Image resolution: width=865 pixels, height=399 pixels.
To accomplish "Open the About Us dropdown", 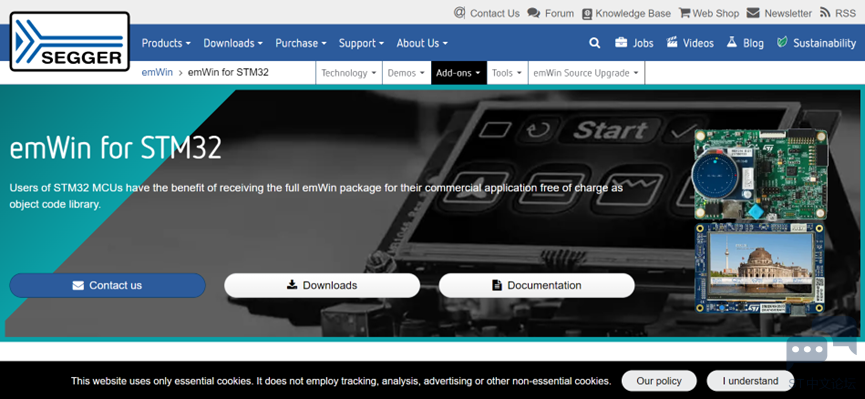I will point(422,43).
